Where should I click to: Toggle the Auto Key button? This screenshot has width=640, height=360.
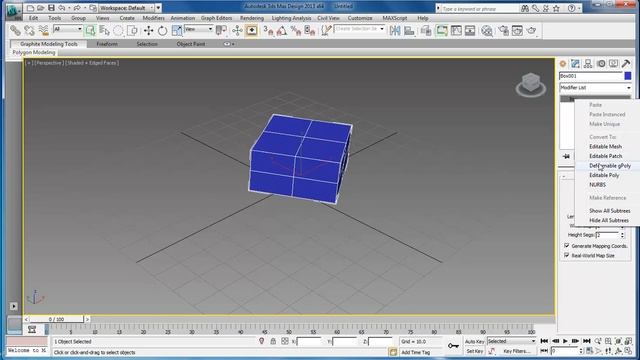pos(475,341)
